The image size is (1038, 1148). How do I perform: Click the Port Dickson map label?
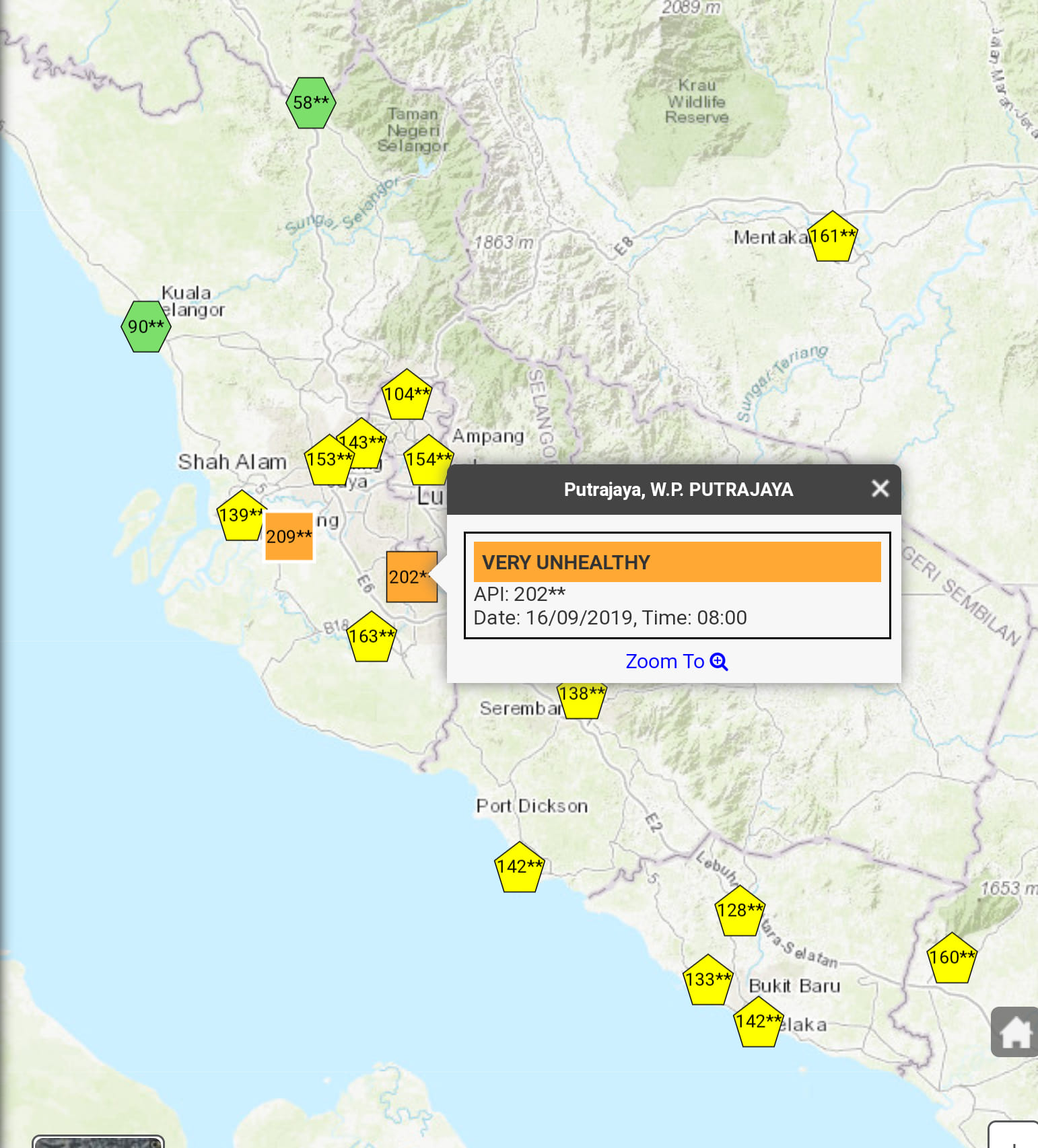532,805
